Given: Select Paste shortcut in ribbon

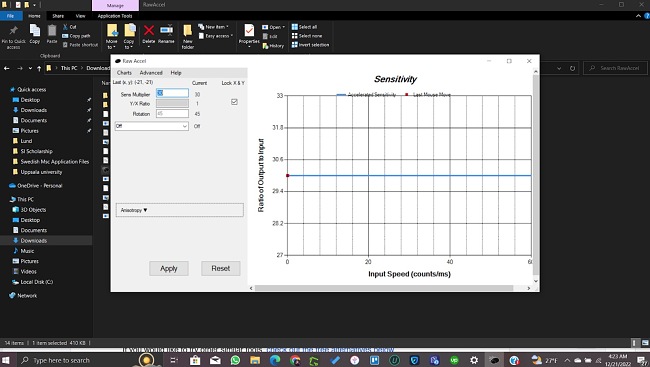Looking at the screenshot, I should (80, 45).
